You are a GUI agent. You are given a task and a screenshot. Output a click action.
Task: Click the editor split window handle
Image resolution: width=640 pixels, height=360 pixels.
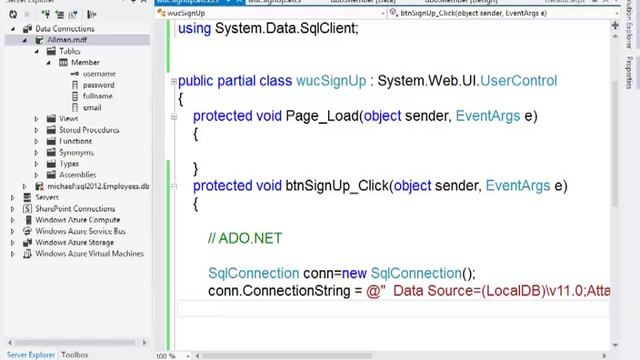coord(615,26)
